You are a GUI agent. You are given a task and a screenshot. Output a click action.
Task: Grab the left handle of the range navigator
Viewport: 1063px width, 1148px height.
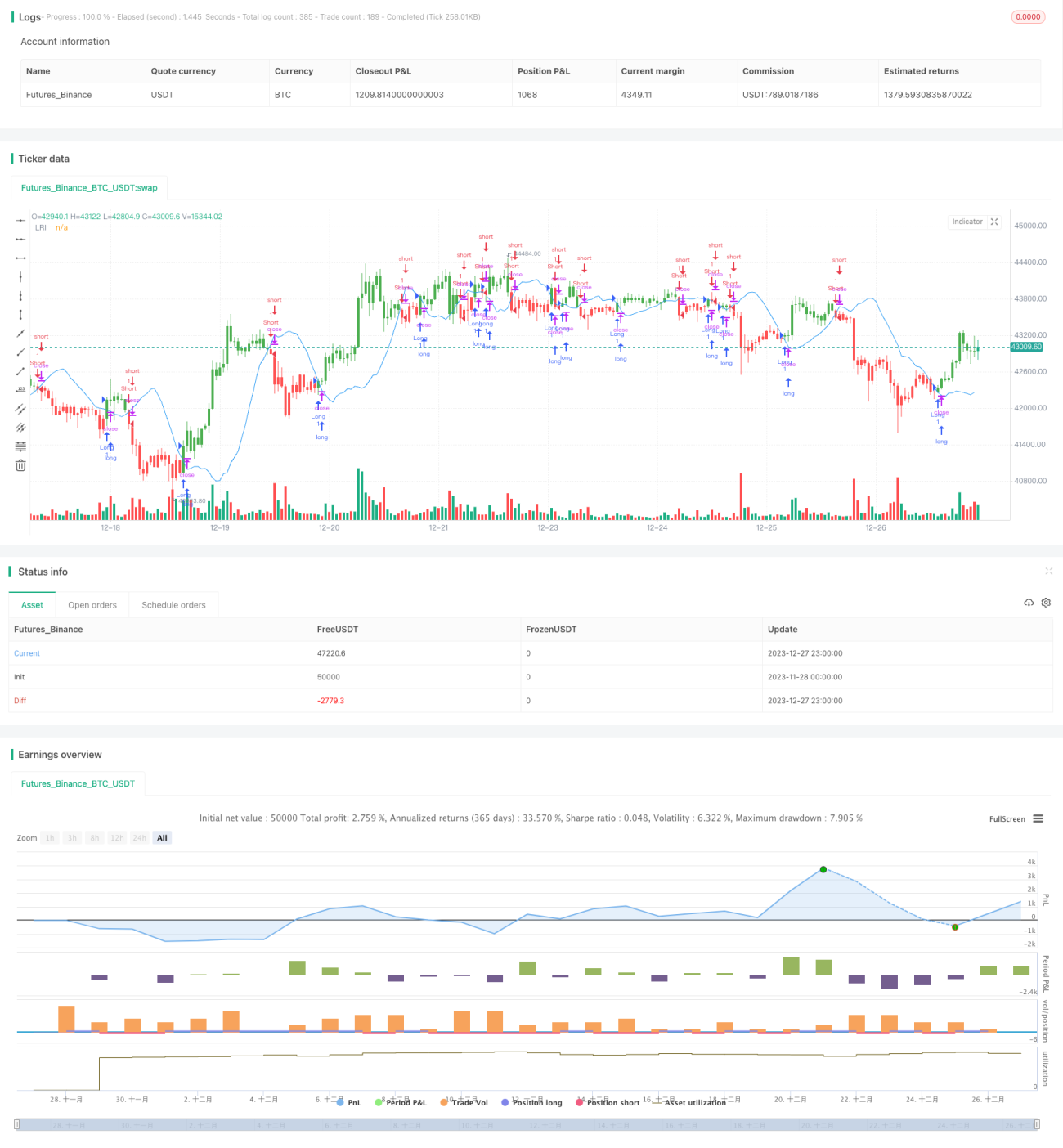(18, 1124)
